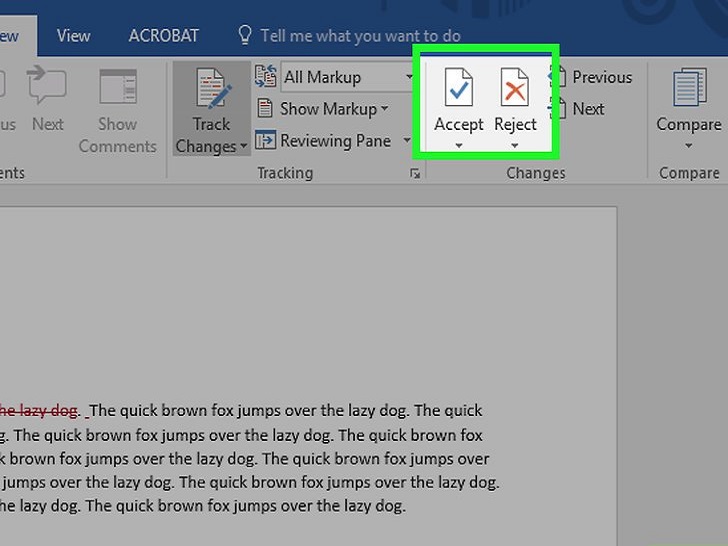Open the View ribbon tab

point(73,36)
